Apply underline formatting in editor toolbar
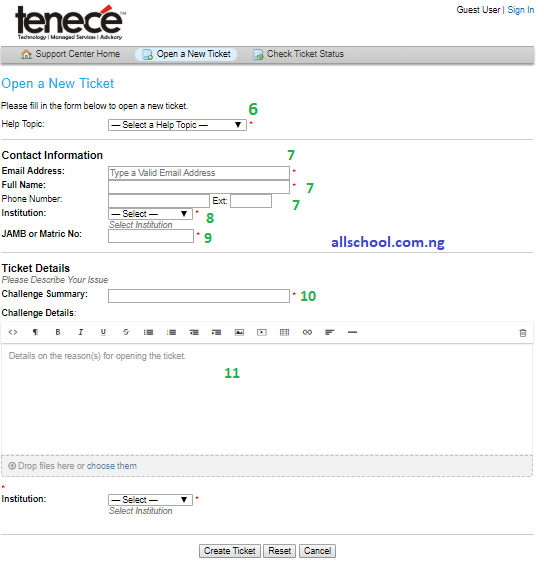Image resolution: width=544 pixels, height=571 pixels. [x=103, y=332]
